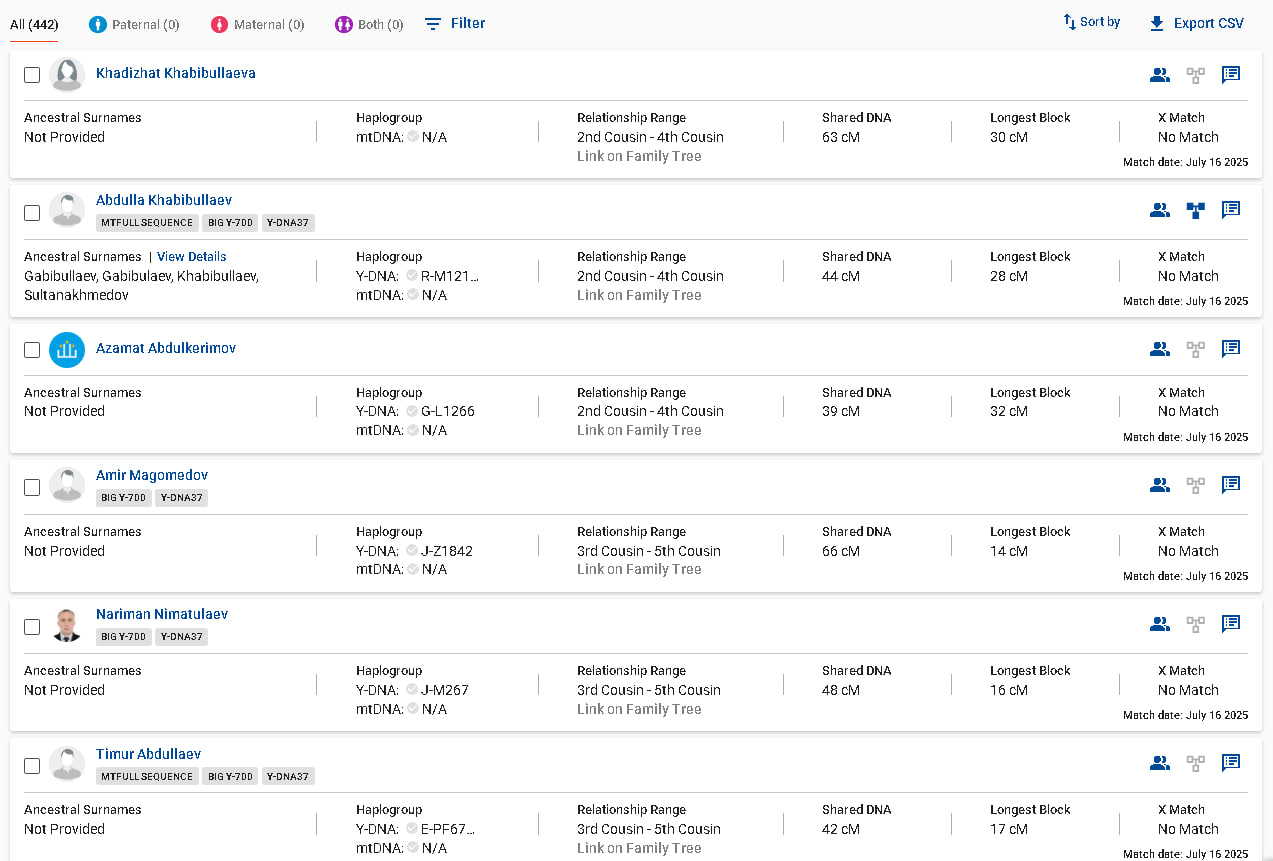
Task: Open in-common matches icon for Khadizhat Khabibullaeva
Action: (1160, 74)
